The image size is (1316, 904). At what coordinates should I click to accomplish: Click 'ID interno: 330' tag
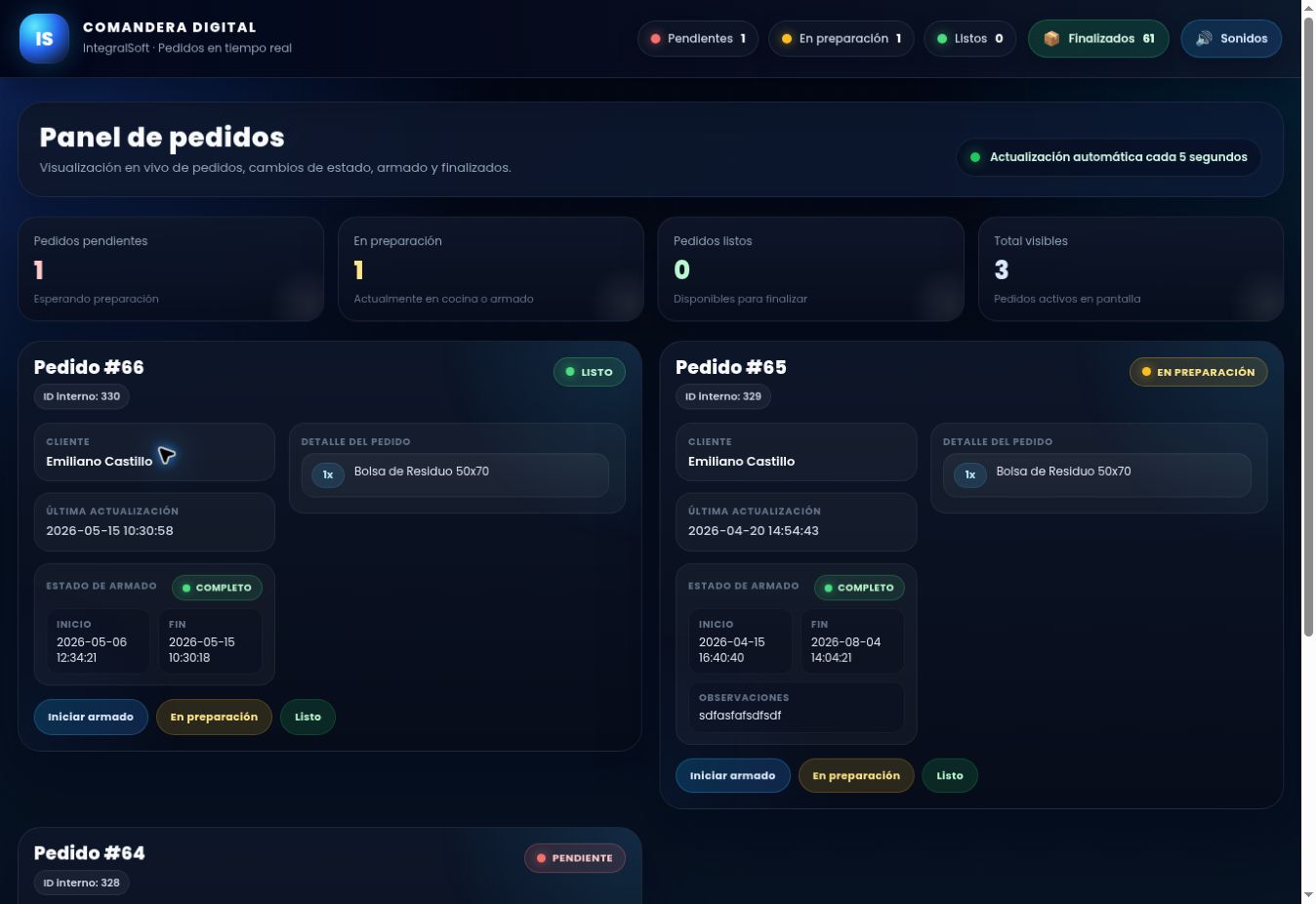coord(82,396)
